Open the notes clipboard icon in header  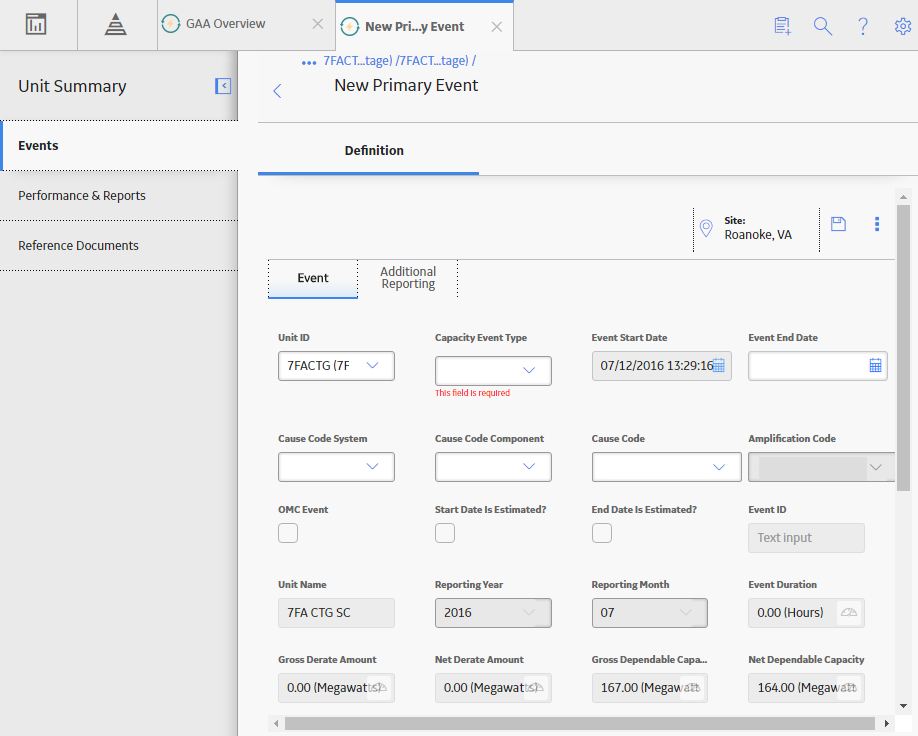click(783, 26)
